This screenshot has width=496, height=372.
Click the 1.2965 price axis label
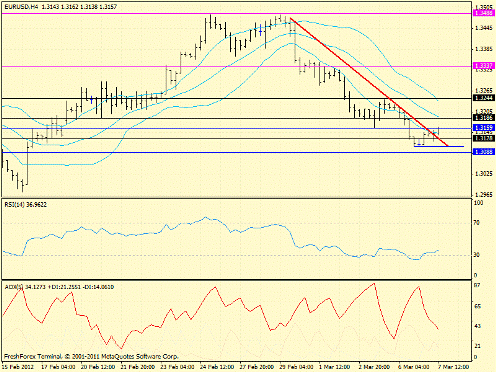click(x=484, y=194)
